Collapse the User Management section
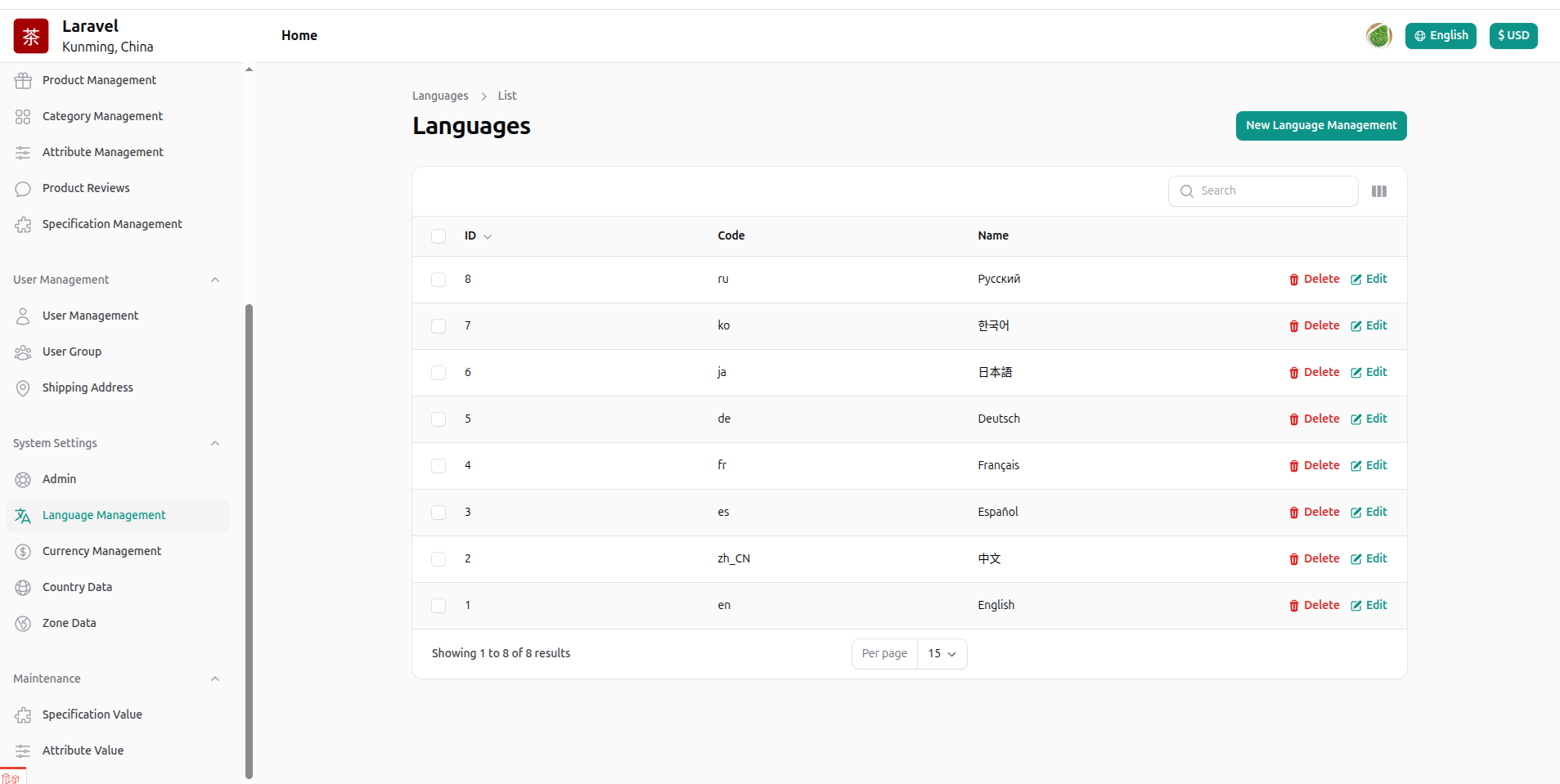 click(215, 280)
